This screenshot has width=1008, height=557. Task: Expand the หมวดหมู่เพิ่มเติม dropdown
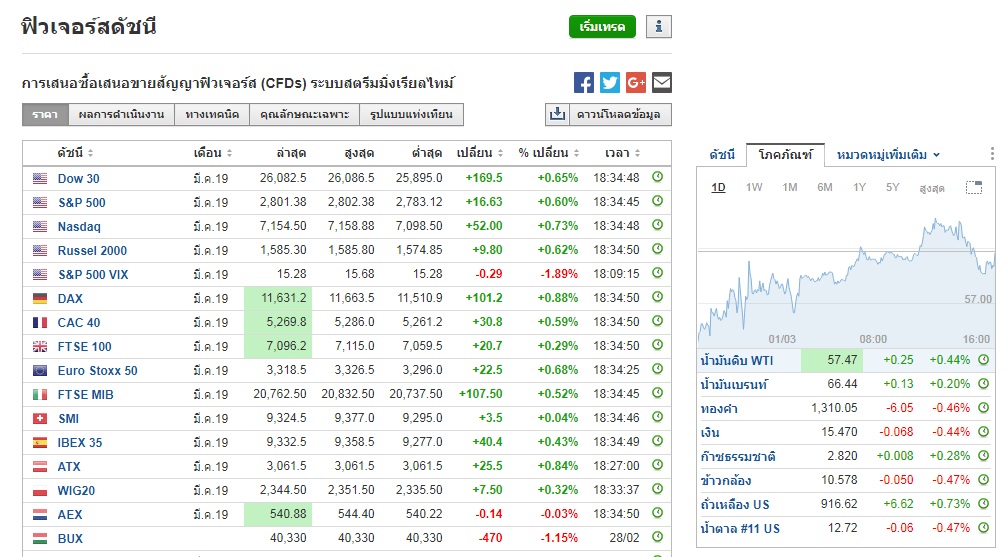click(888, 154)
